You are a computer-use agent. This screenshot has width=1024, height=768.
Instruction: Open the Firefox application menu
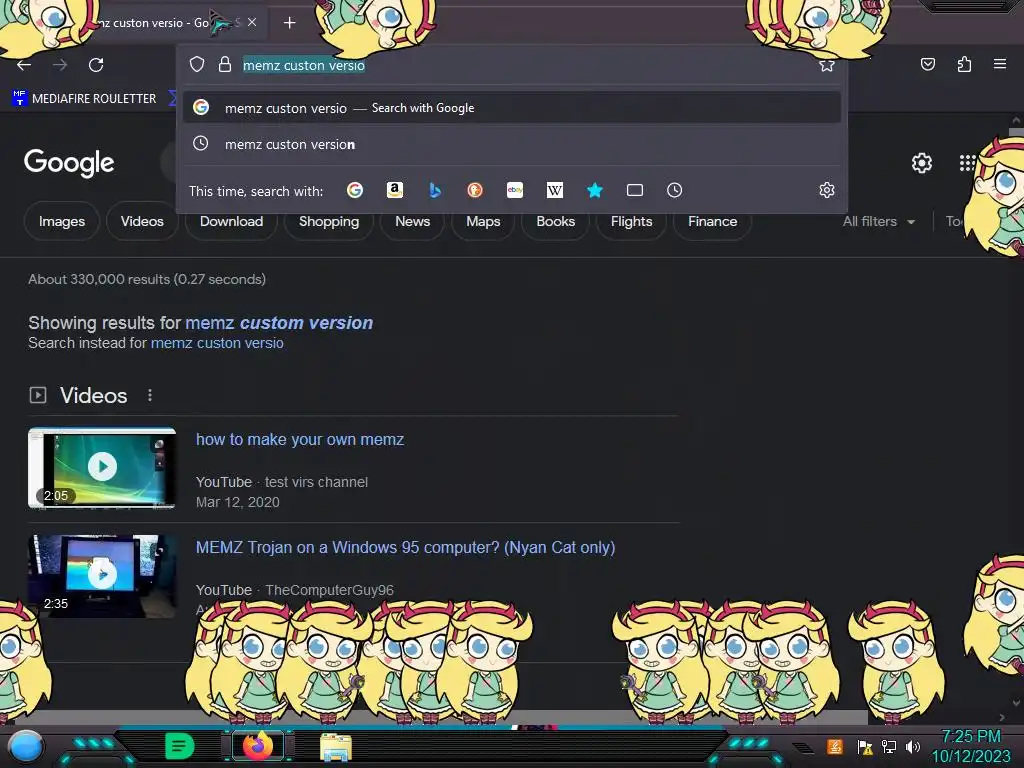[1000, 64]
